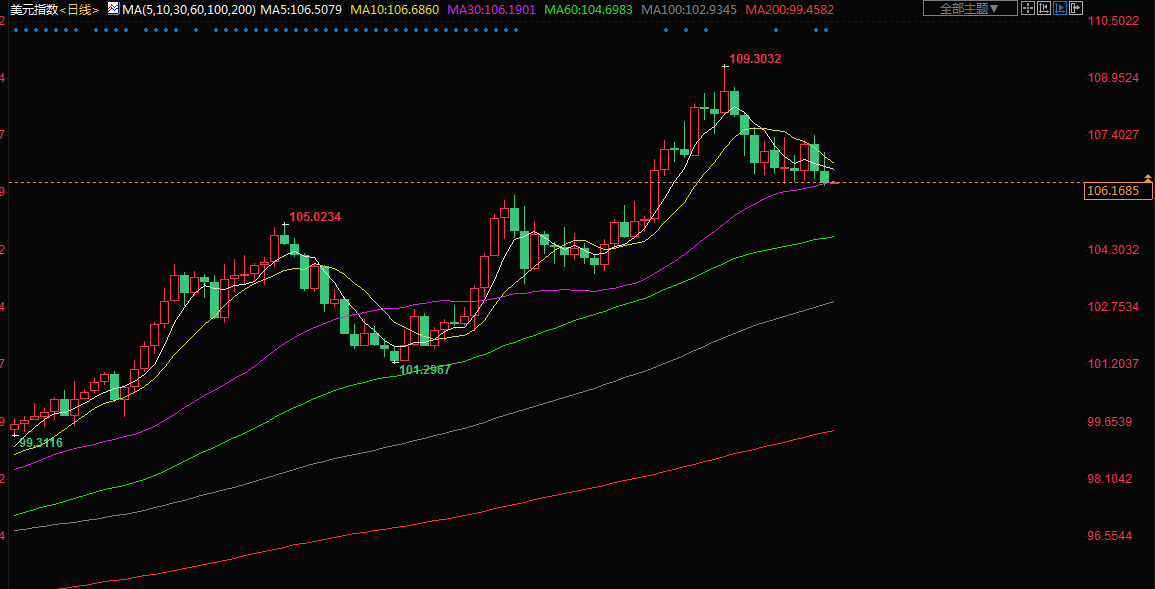Click the MA indicator chart icon
This screenshot has width=1155, height=589.
[113, 9]
